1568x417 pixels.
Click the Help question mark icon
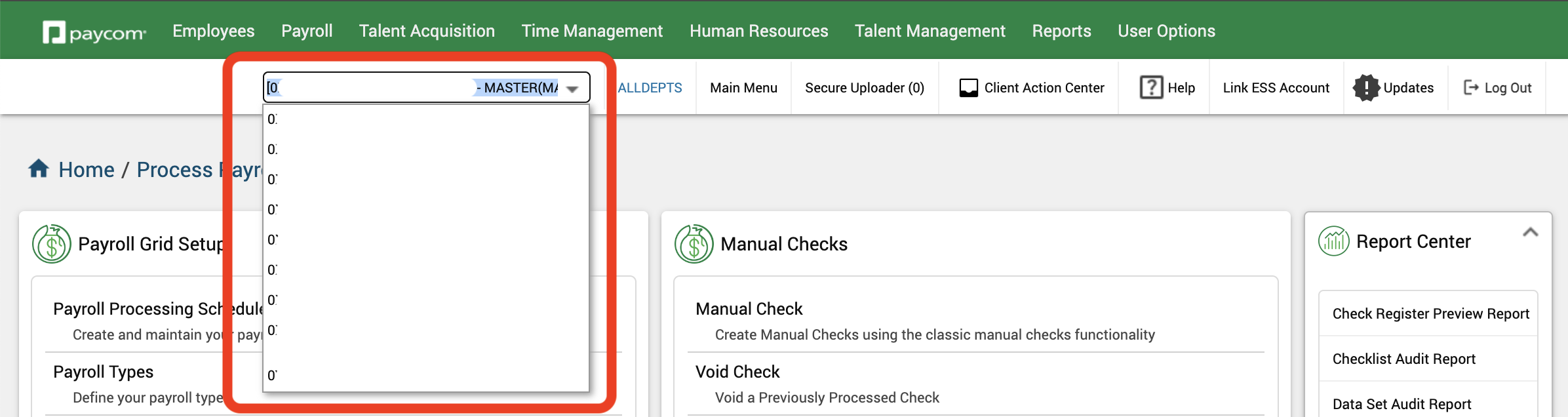pyautogui.click(x=1151, y=87)
